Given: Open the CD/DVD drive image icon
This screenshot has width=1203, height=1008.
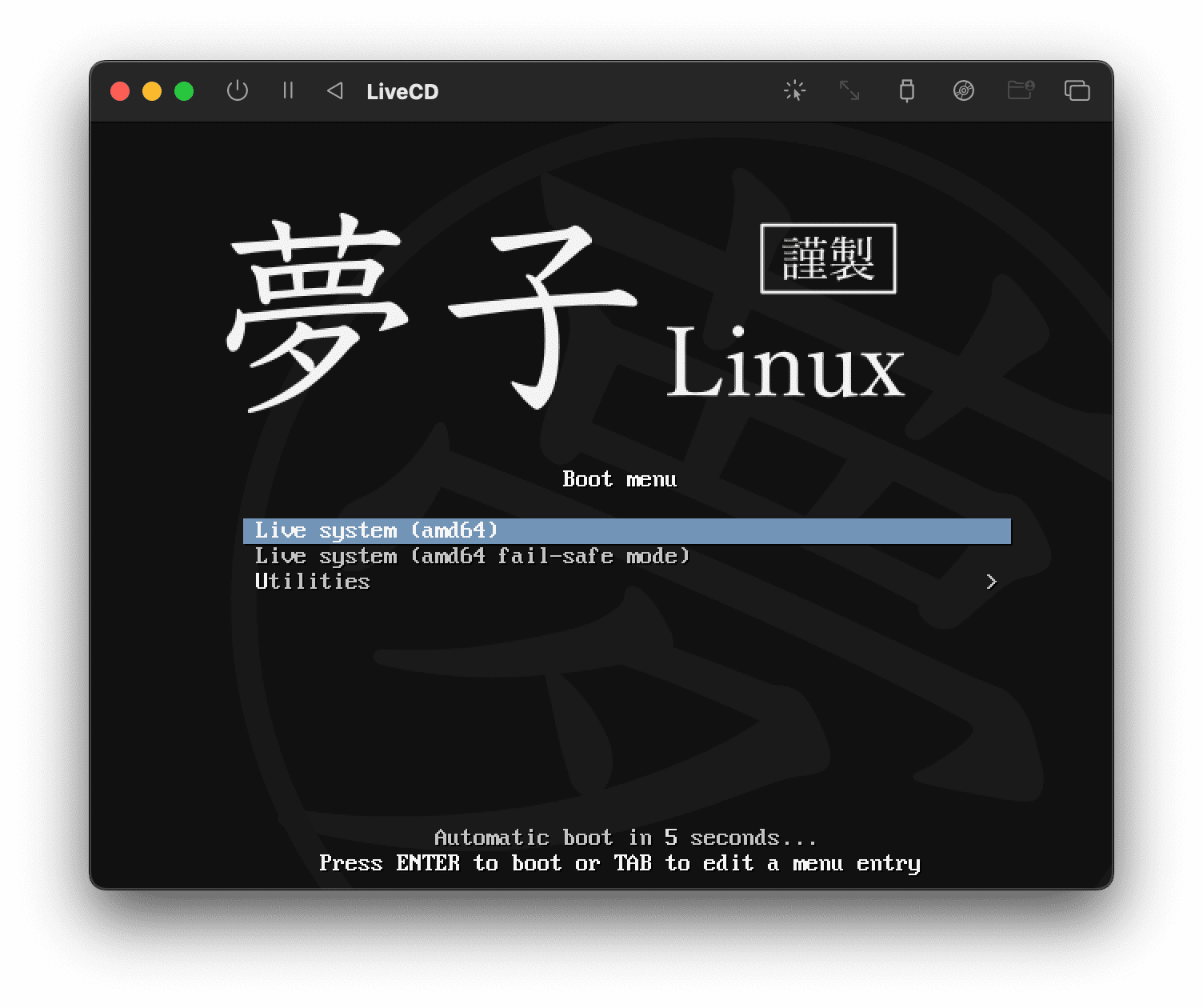Looking at the screenshot, I should coord(964,90).
